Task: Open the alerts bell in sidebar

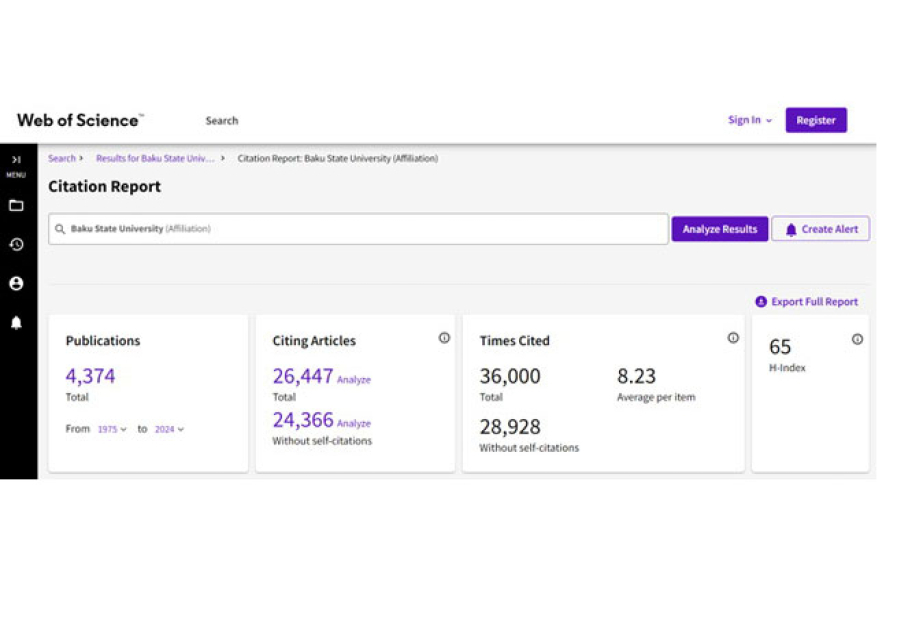Action: tap(16, 323)
